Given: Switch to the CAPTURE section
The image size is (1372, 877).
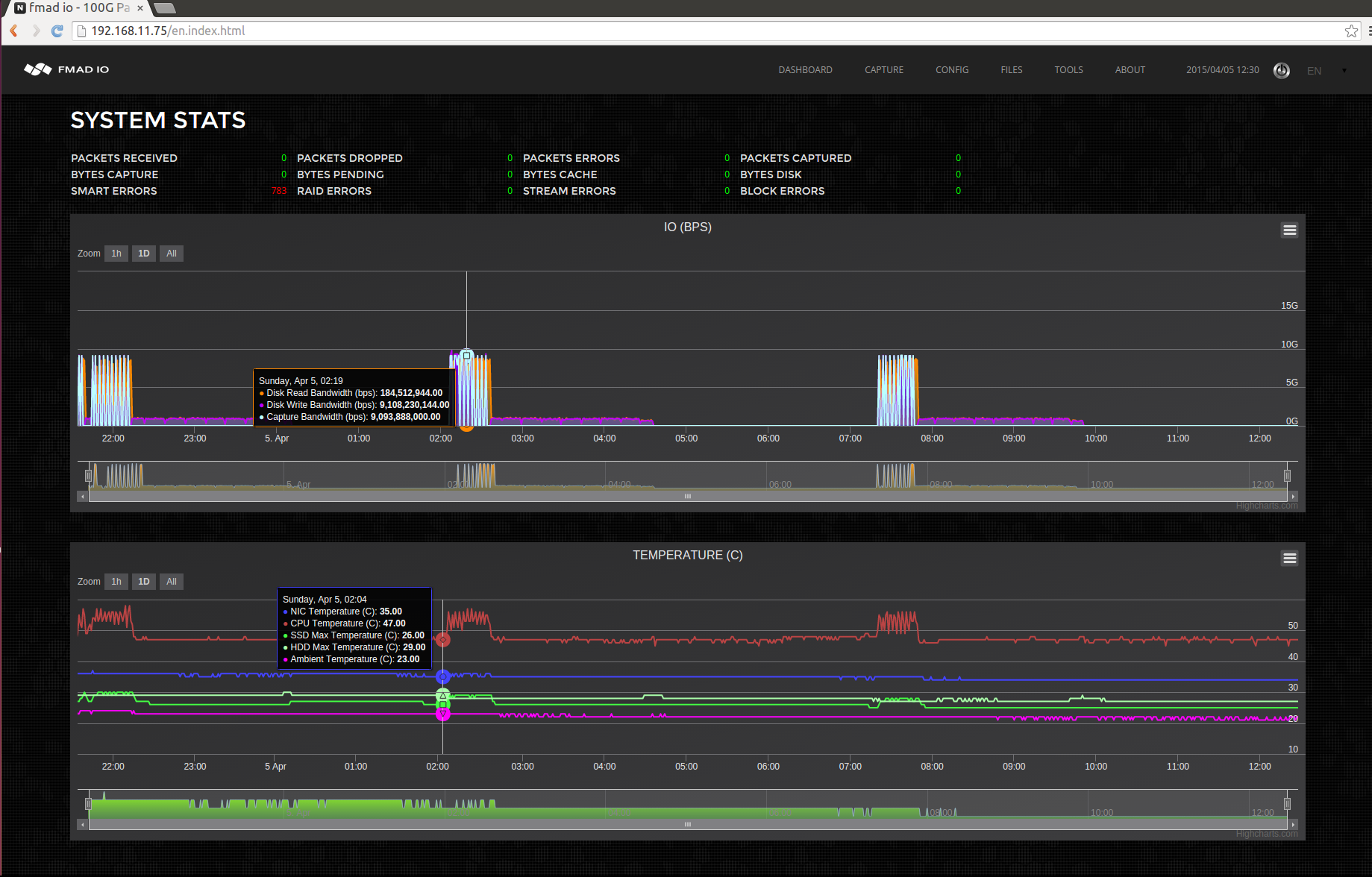Looking at the screenshot, I should click(883, 69).
